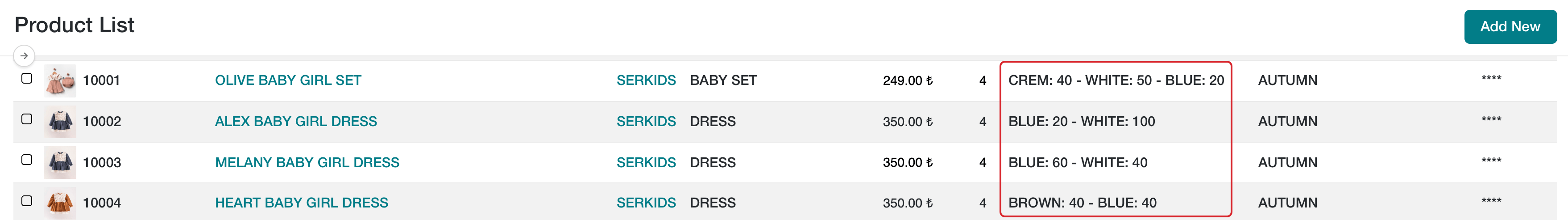Click the CREM: 40 - WHITE: 50 stock cell
The height and width of the screenshot is (220, 1568).
point(1115,80)
